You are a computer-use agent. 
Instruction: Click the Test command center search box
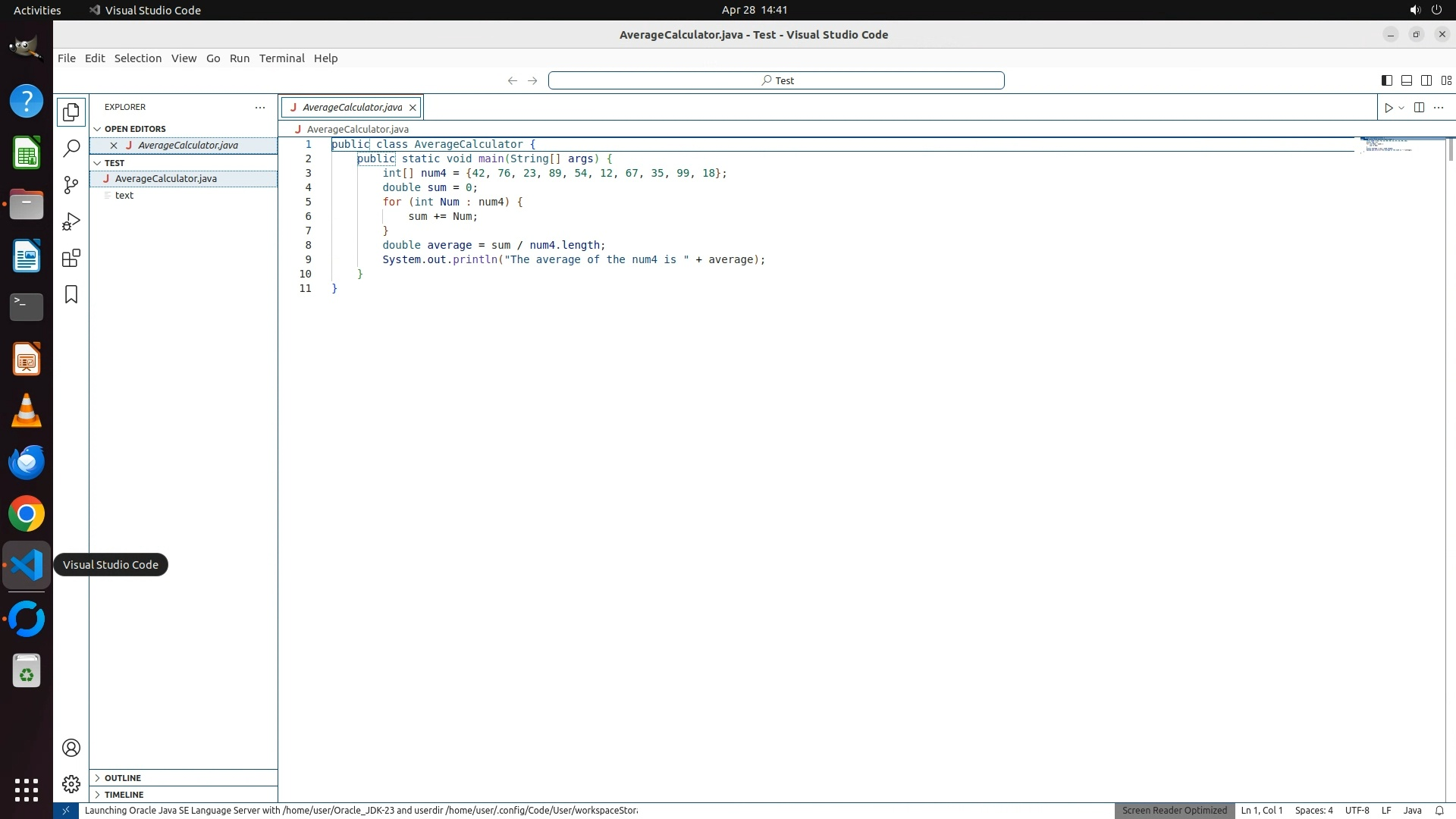point(776,80)
